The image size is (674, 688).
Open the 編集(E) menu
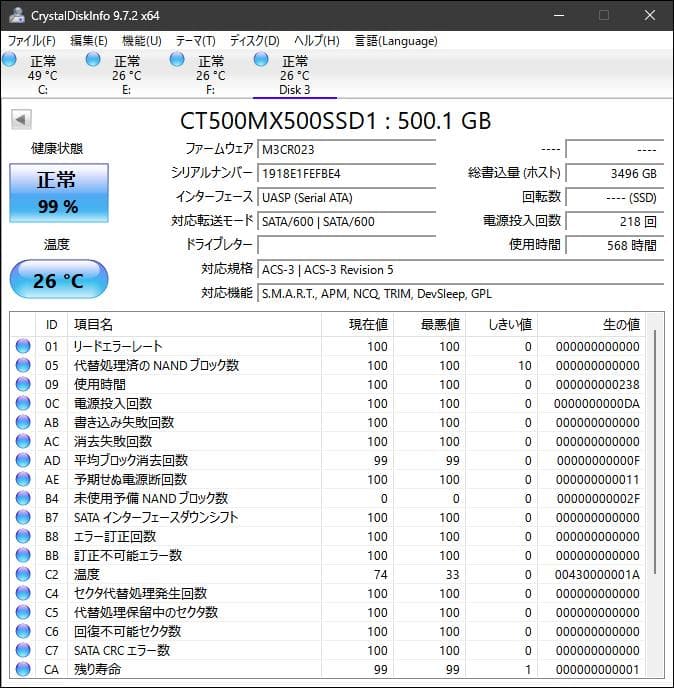click(x=89, y=41)
